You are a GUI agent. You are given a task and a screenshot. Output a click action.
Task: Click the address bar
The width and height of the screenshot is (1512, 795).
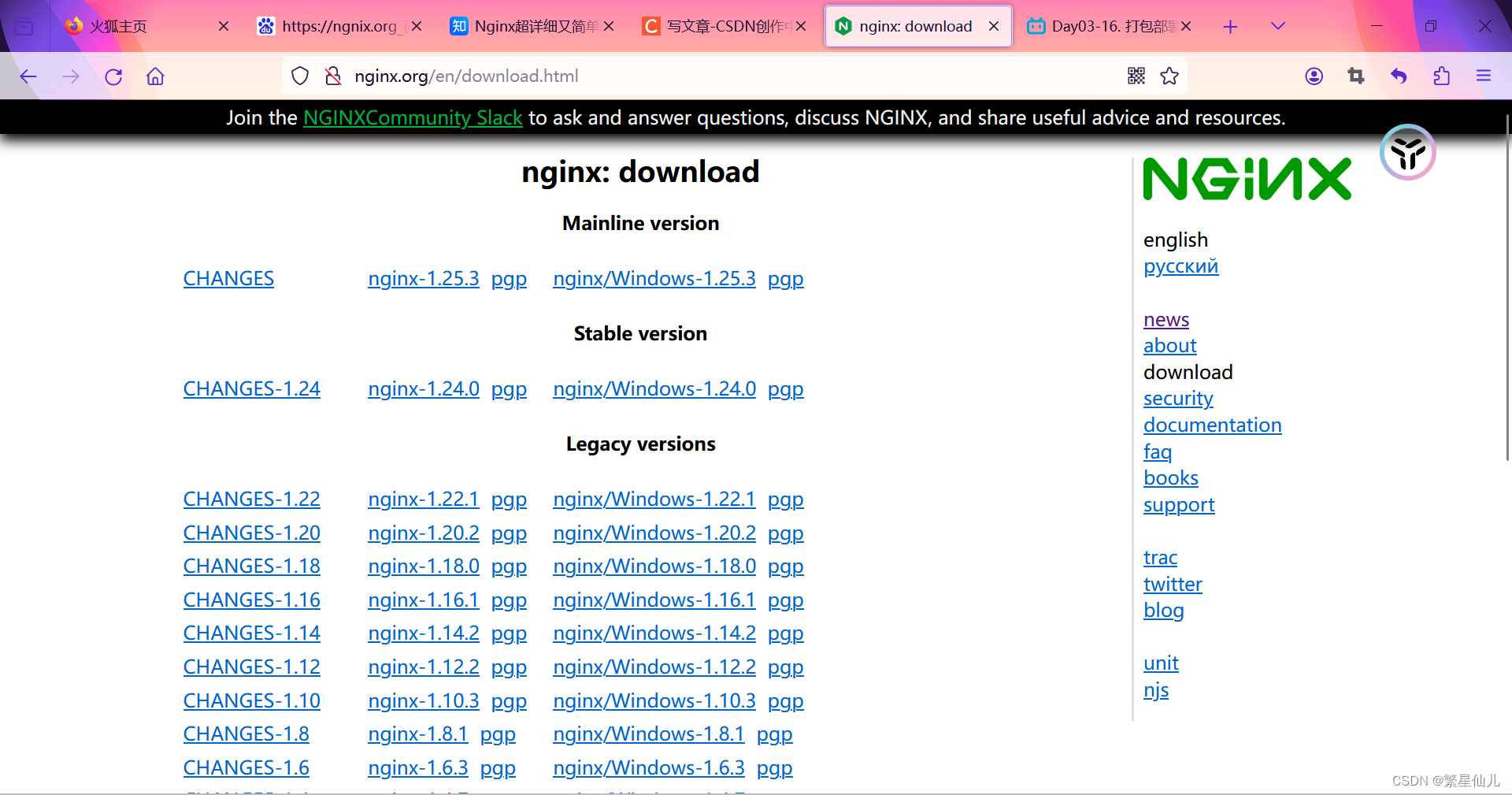click(630, 76)
